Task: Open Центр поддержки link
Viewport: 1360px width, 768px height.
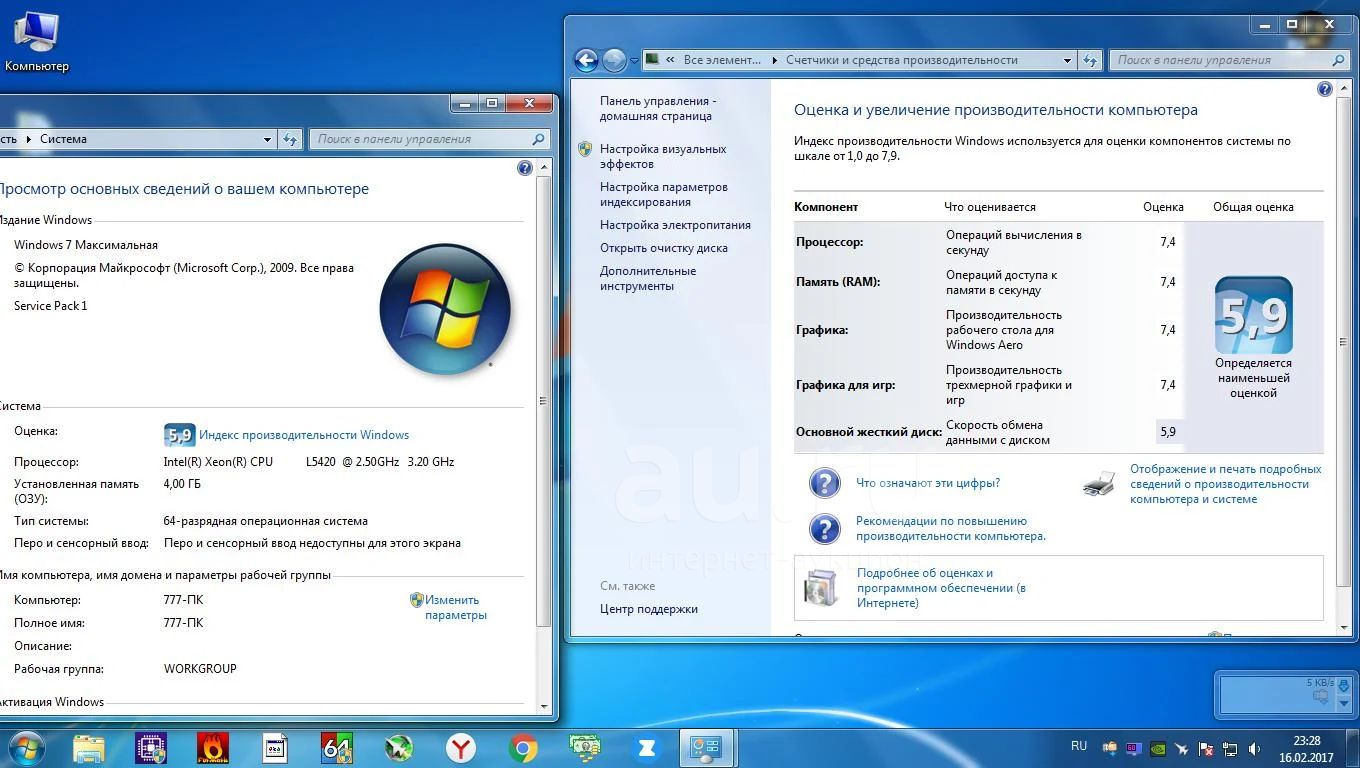Action: pyautogui.click(x=649, y=609)
